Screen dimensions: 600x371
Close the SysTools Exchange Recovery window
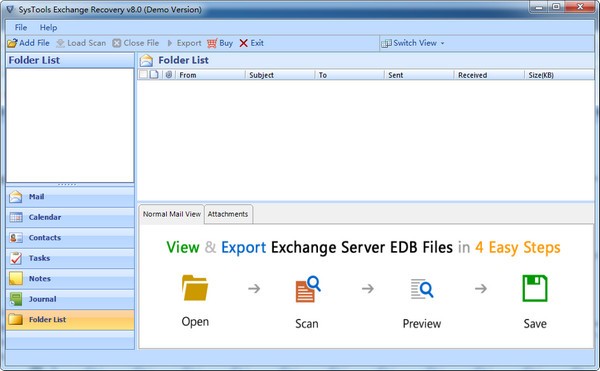click(580, 7)
